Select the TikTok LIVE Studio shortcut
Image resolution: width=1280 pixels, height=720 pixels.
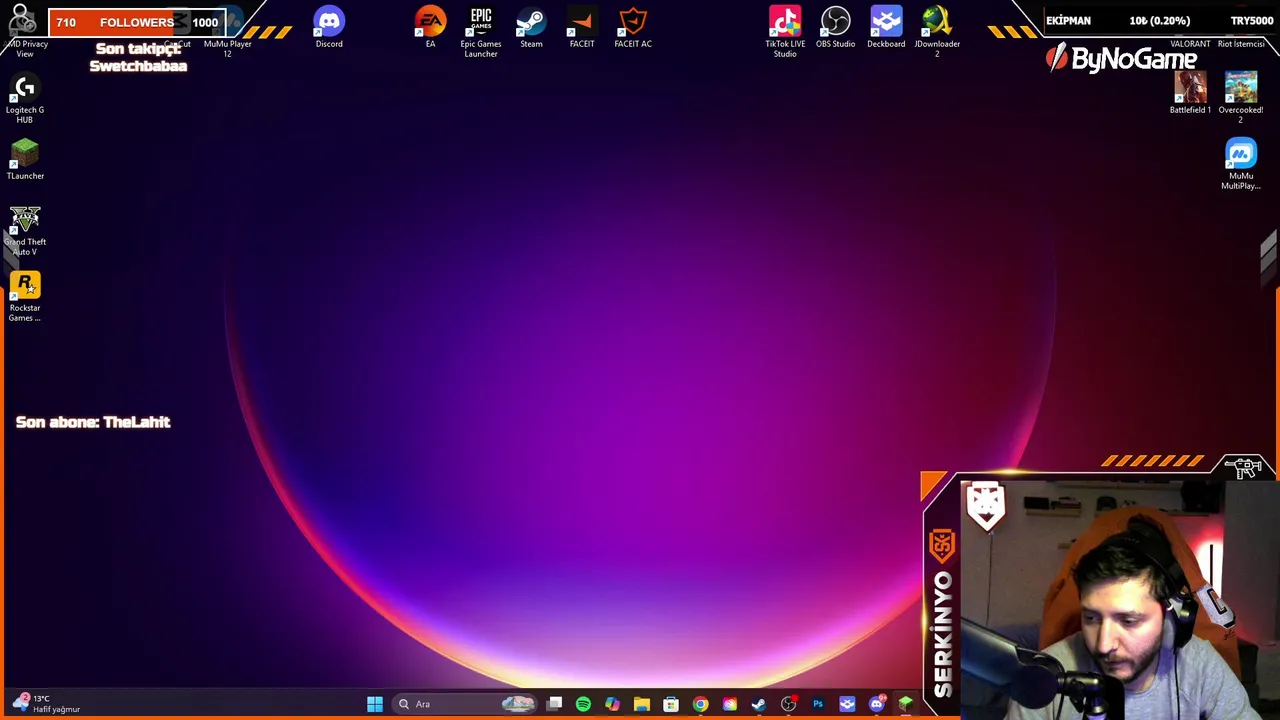click(785, 33)
